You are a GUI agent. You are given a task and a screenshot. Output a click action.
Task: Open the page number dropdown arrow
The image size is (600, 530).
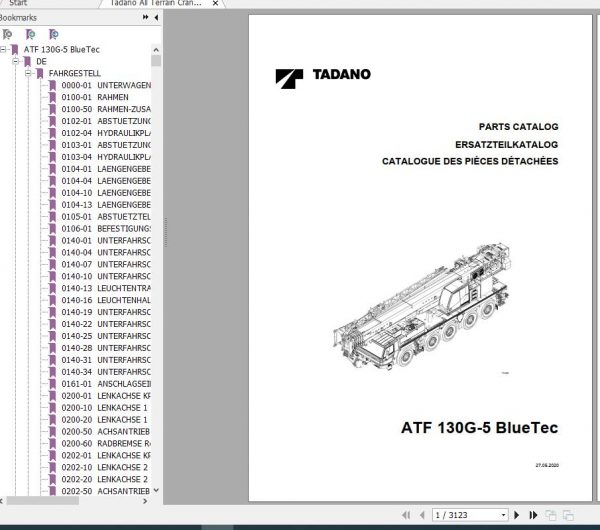tap(504, 515)
